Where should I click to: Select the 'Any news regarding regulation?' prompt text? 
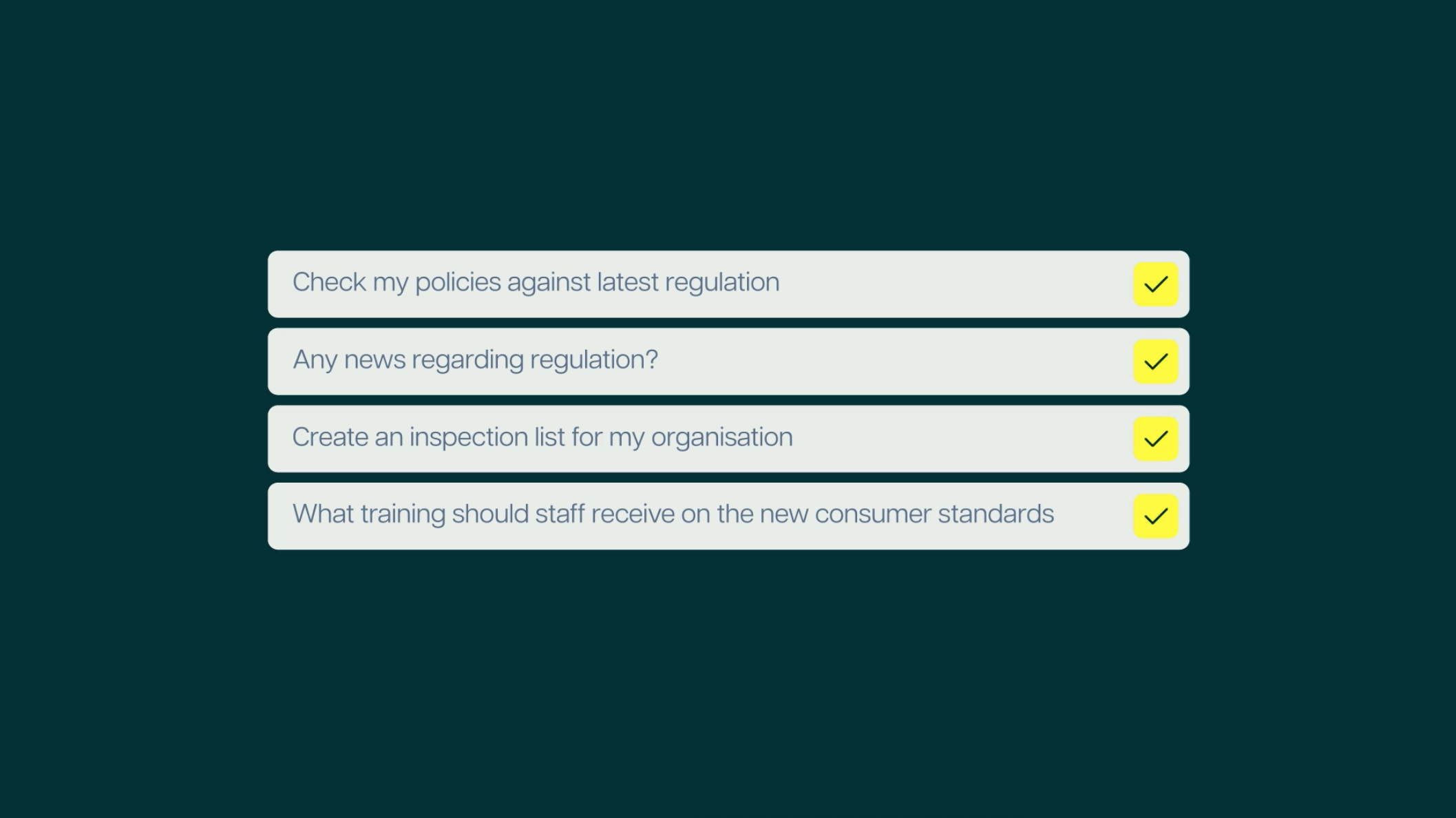[x=475, y=359]
